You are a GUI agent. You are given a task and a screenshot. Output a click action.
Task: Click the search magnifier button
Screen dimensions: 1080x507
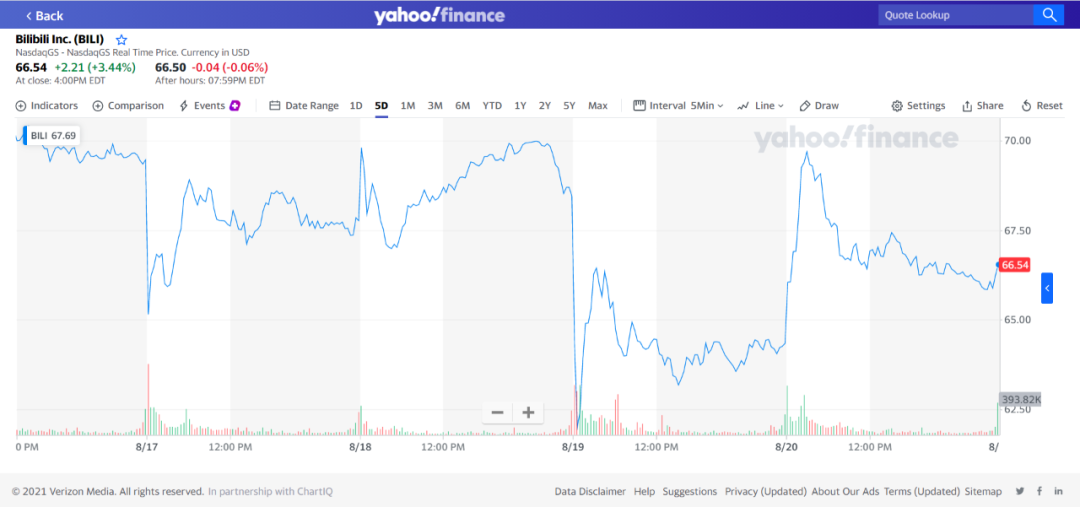tap(1048, 15)
